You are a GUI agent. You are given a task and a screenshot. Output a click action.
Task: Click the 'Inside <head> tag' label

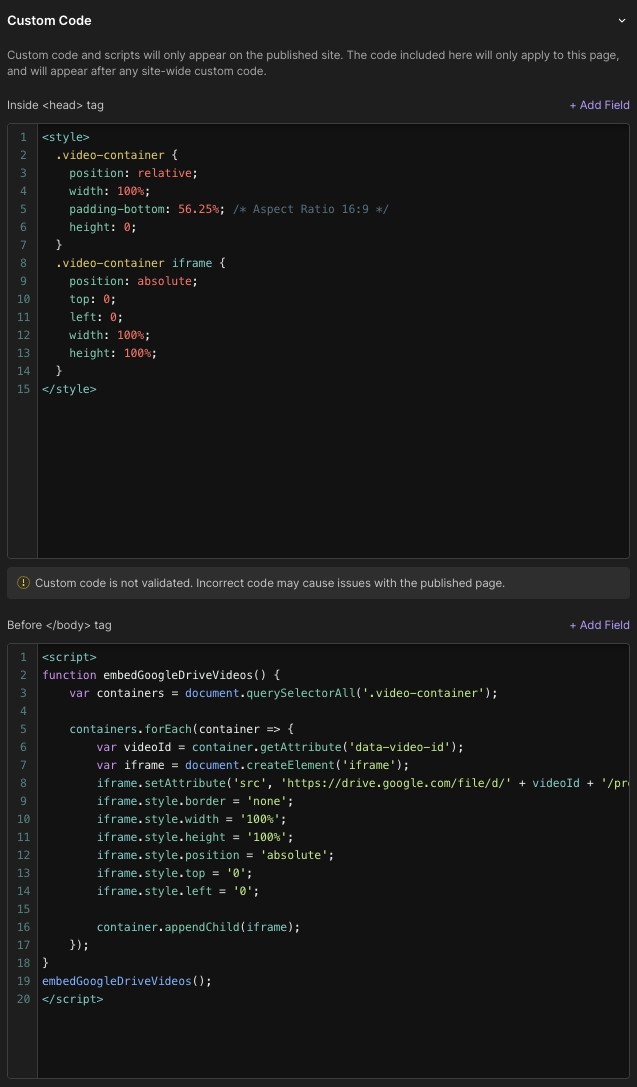55,105
